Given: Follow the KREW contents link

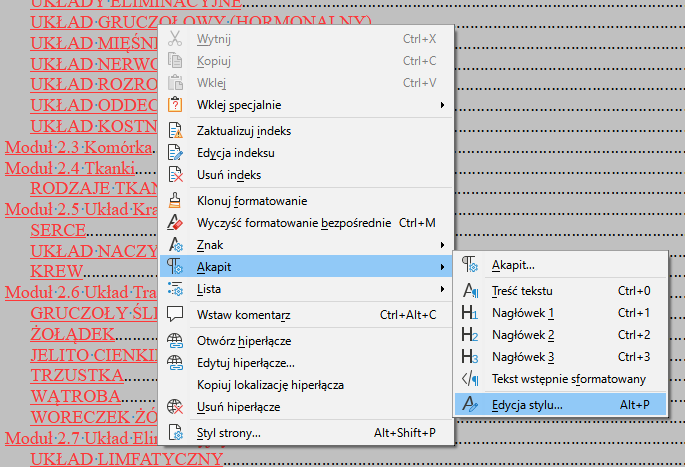Looking at the screenshot, I should pyautogui.click(x=56, y=271).
